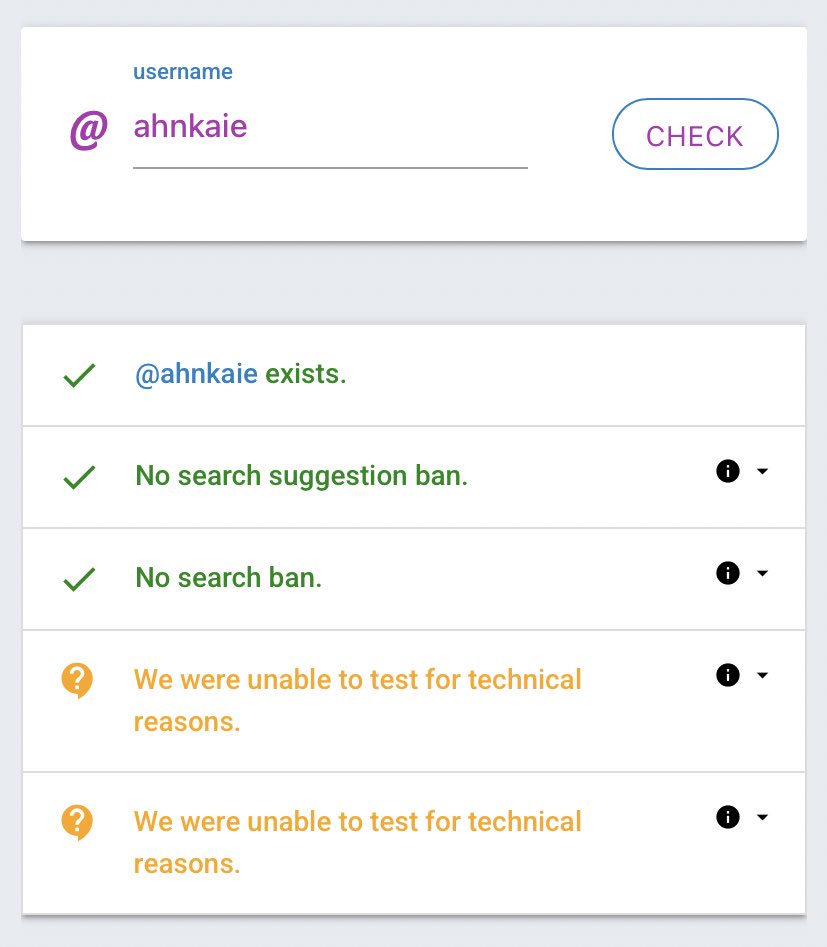Screen dimensions: 827x947
Task: Expand first unable-to-test row dropdown arrow
Action: click(x=762, y=675)
